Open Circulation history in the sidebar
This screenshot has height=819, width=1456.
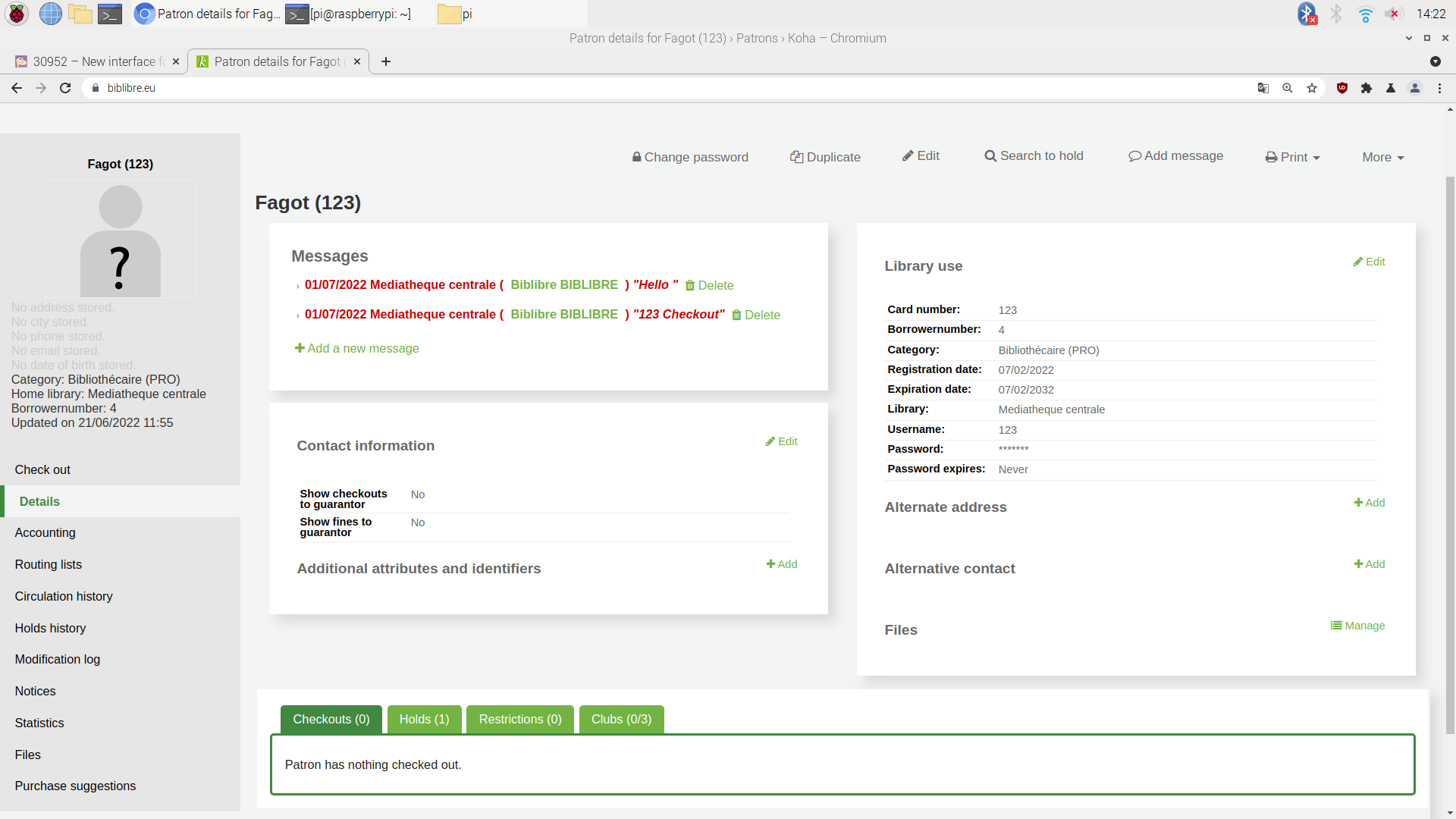[x=64, y=596]
